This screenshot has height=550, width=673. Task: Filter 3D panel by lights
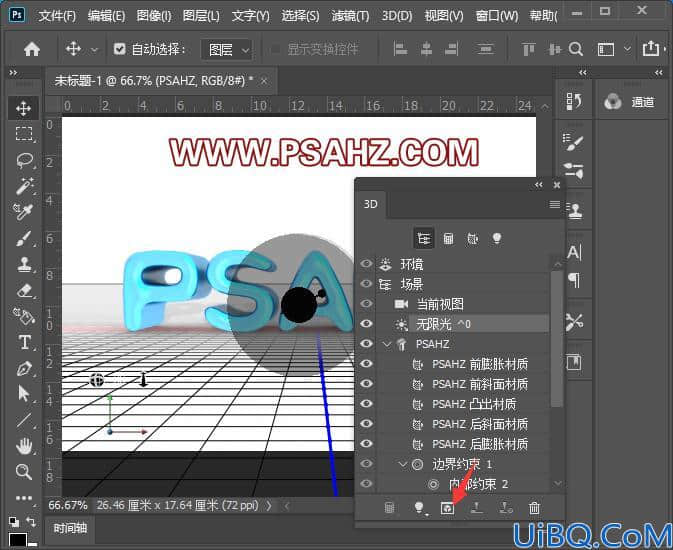click(497, 238)
